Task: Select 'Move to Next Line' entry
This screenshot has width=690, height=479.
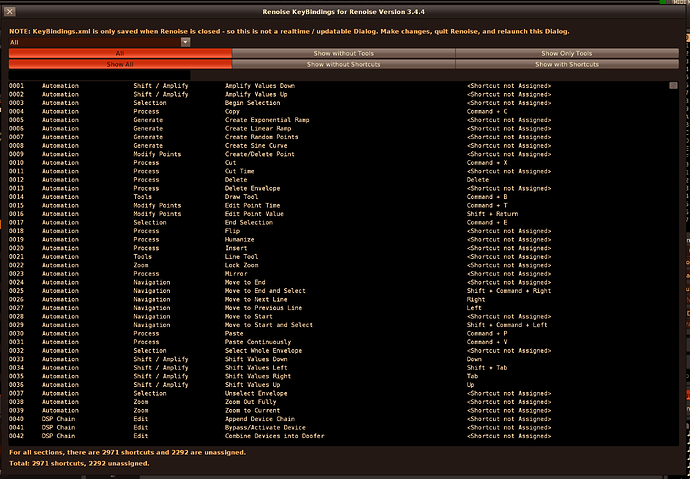Action: coord(256,300)
